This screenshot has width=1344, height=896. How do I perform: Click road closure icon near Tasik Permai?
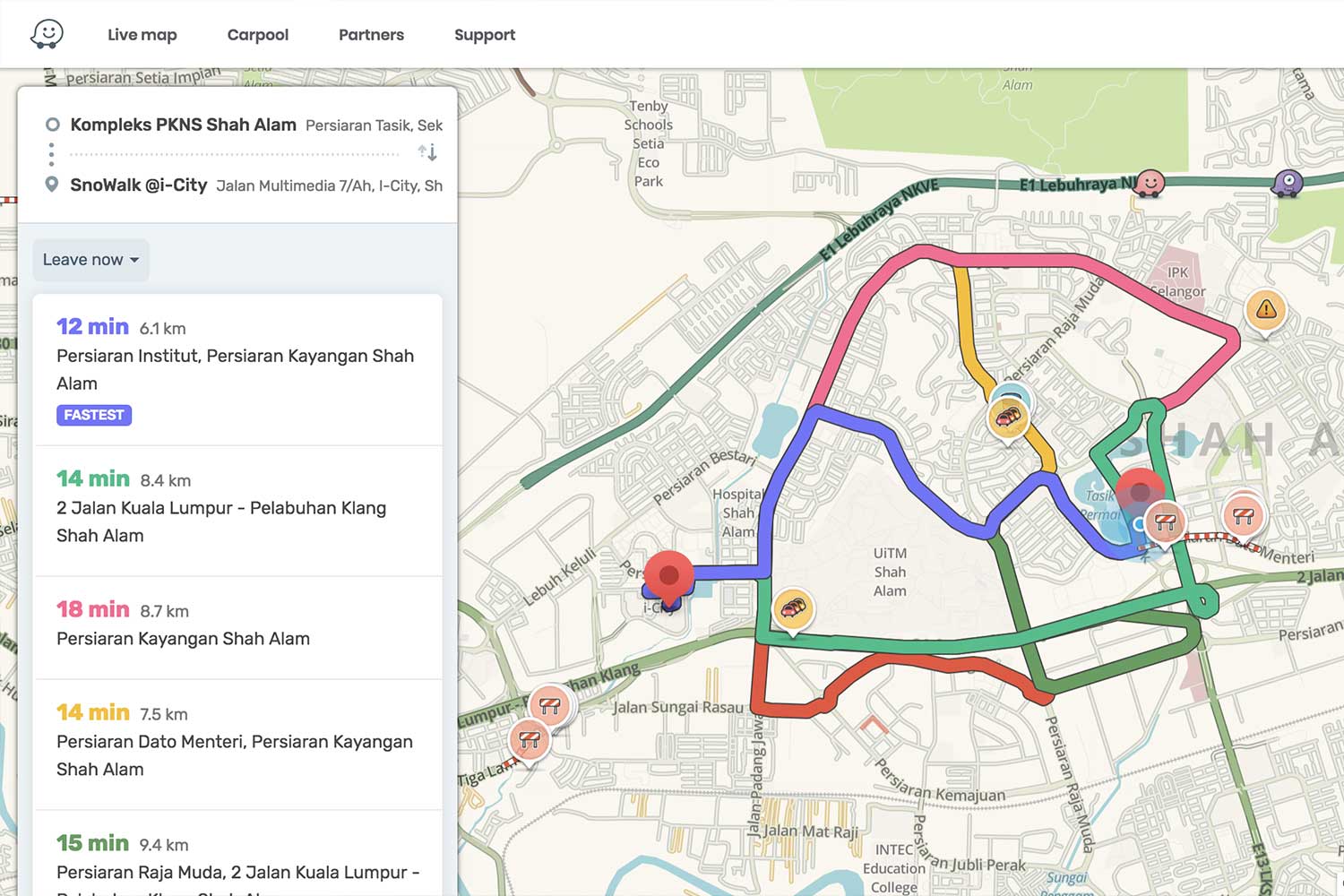pyautogui.click(x=1165, y=521)
